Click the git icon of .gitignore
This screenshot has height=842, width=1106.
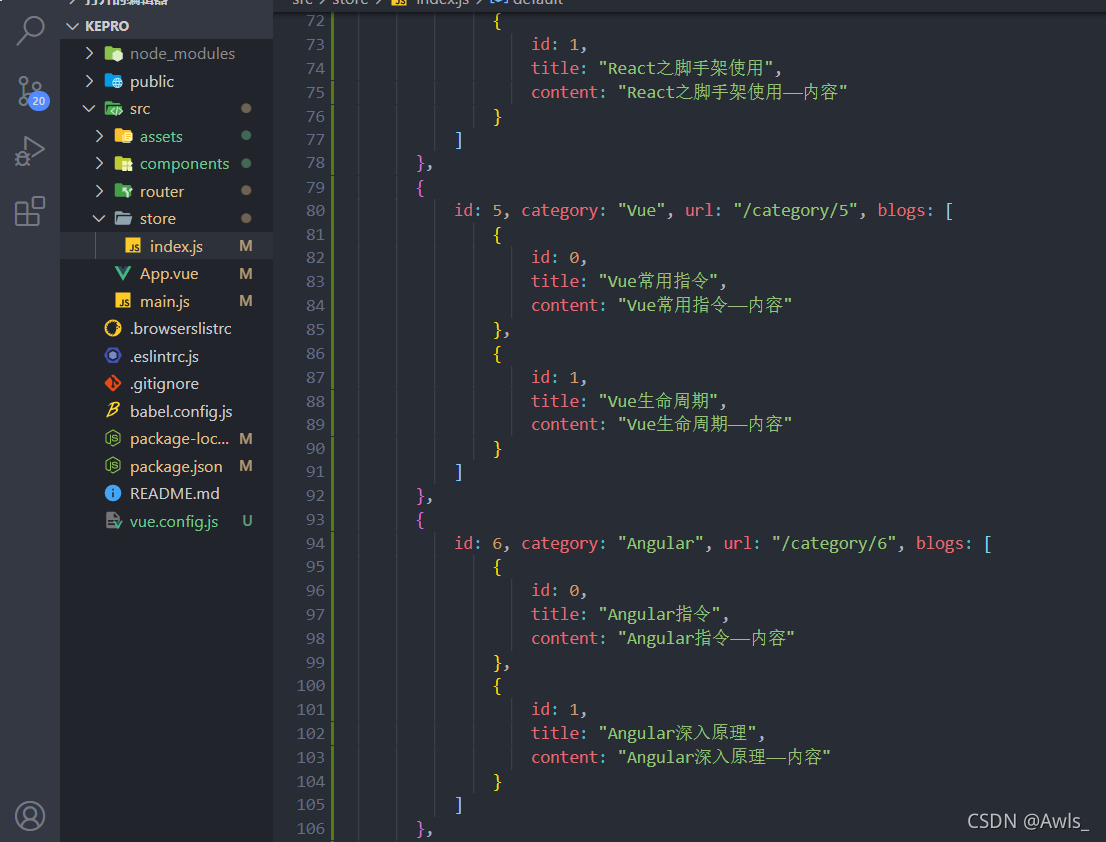[113, 384]
